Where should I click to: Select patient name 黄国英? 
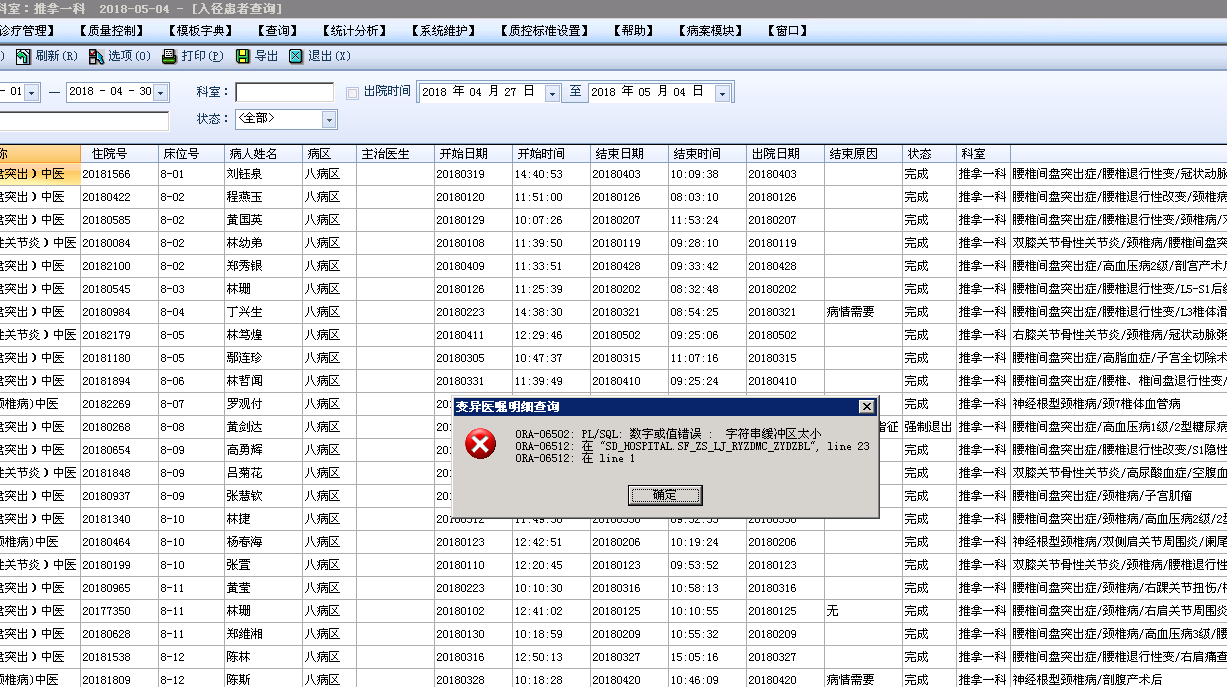click(244, 220)
